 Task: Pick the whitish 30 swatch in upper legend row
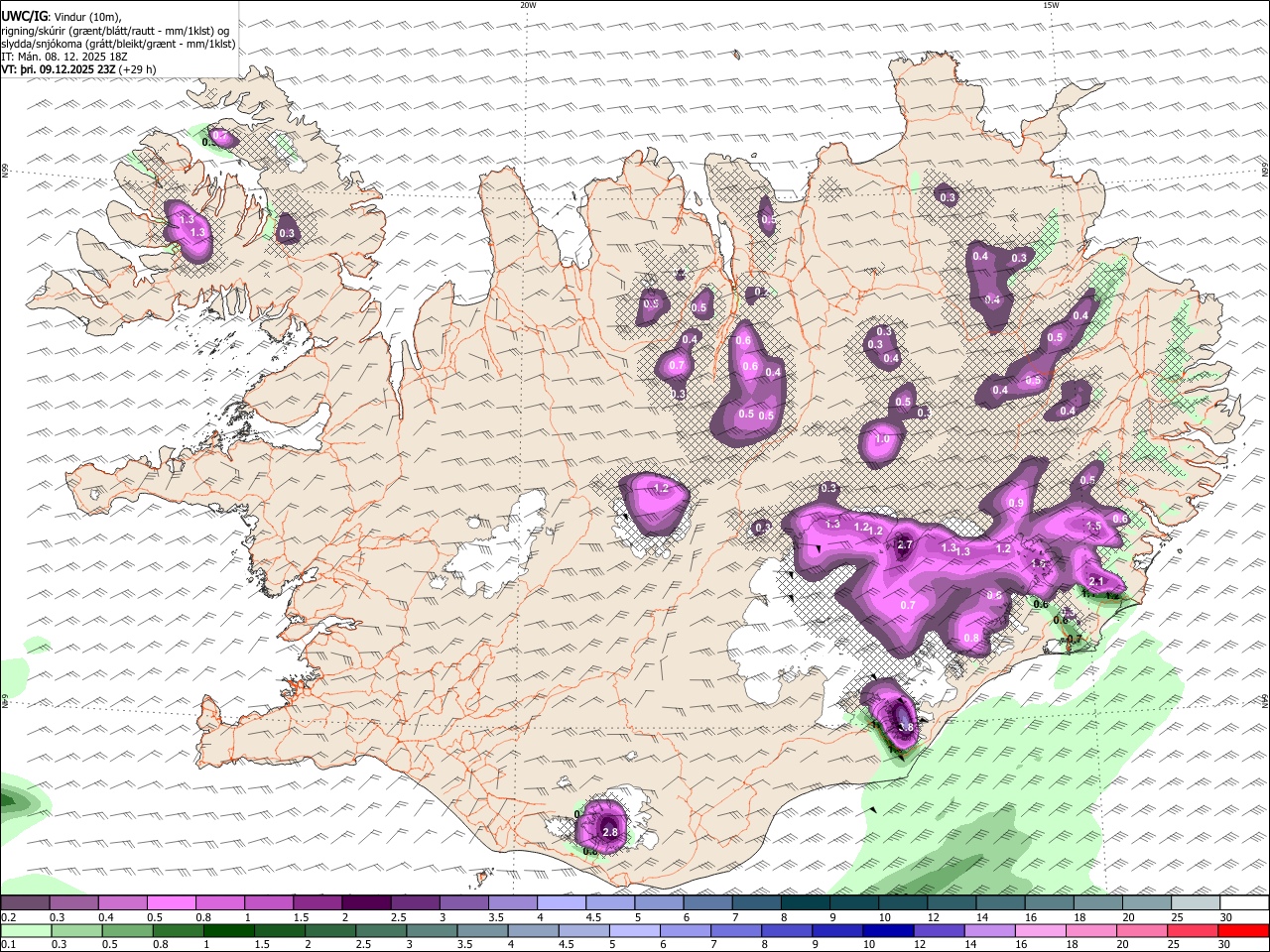point(1245,902)
